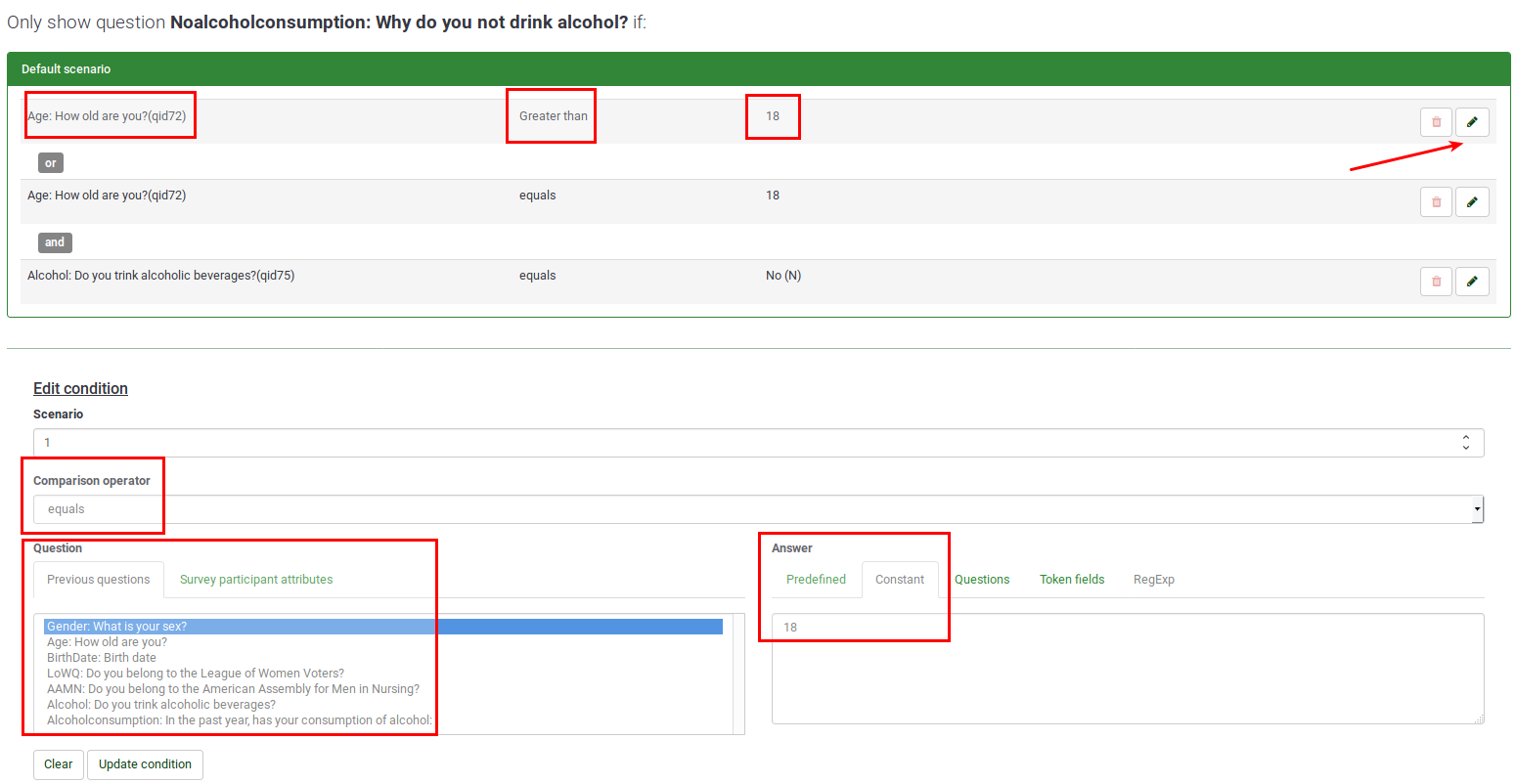Click the 'or' connector badge
This screenshot has width=1516, height=784.
(x=51, y=163)
